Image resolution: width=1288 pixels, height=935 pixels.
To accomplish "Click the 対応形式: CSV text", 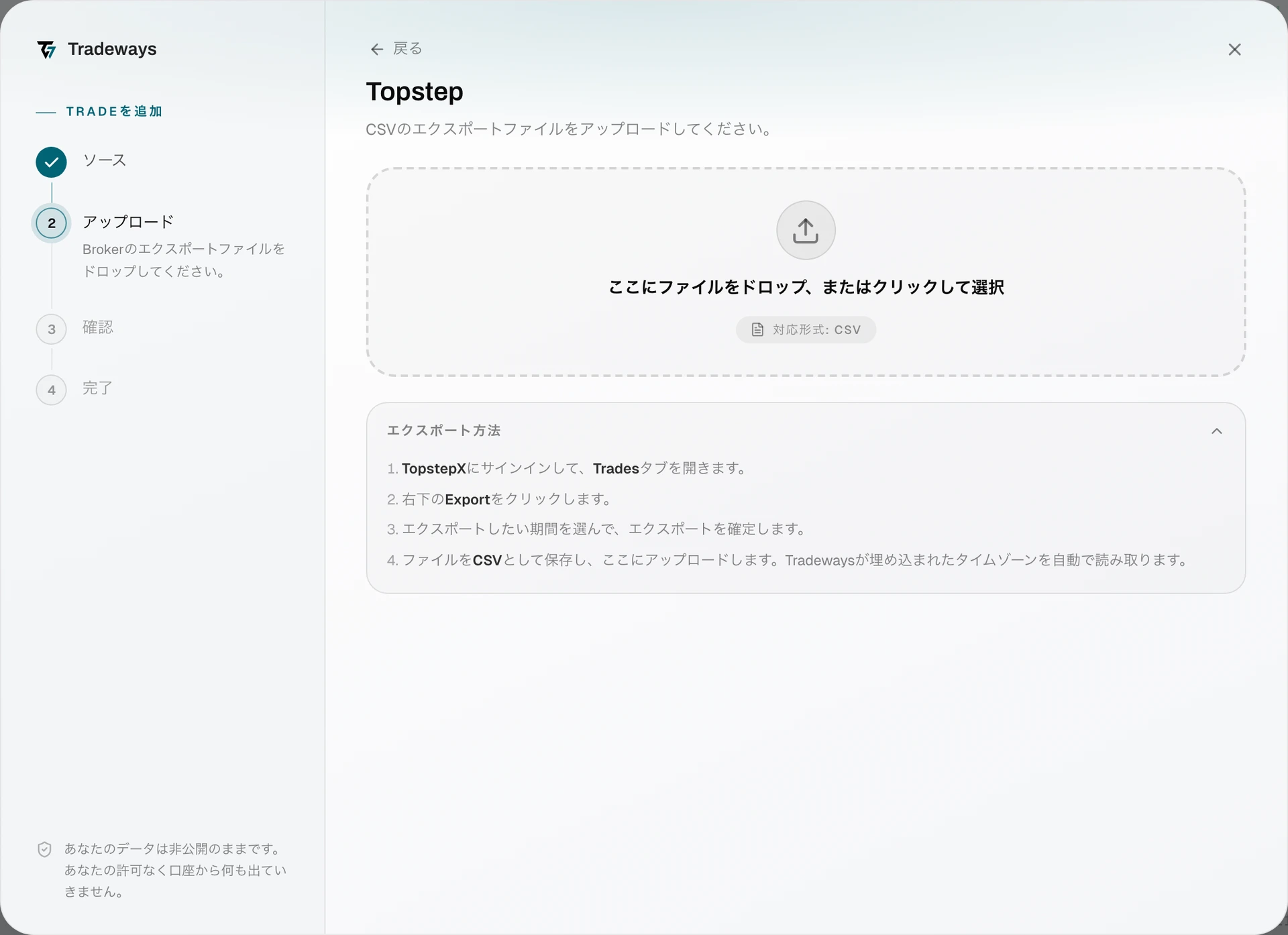I will point(816,329).
